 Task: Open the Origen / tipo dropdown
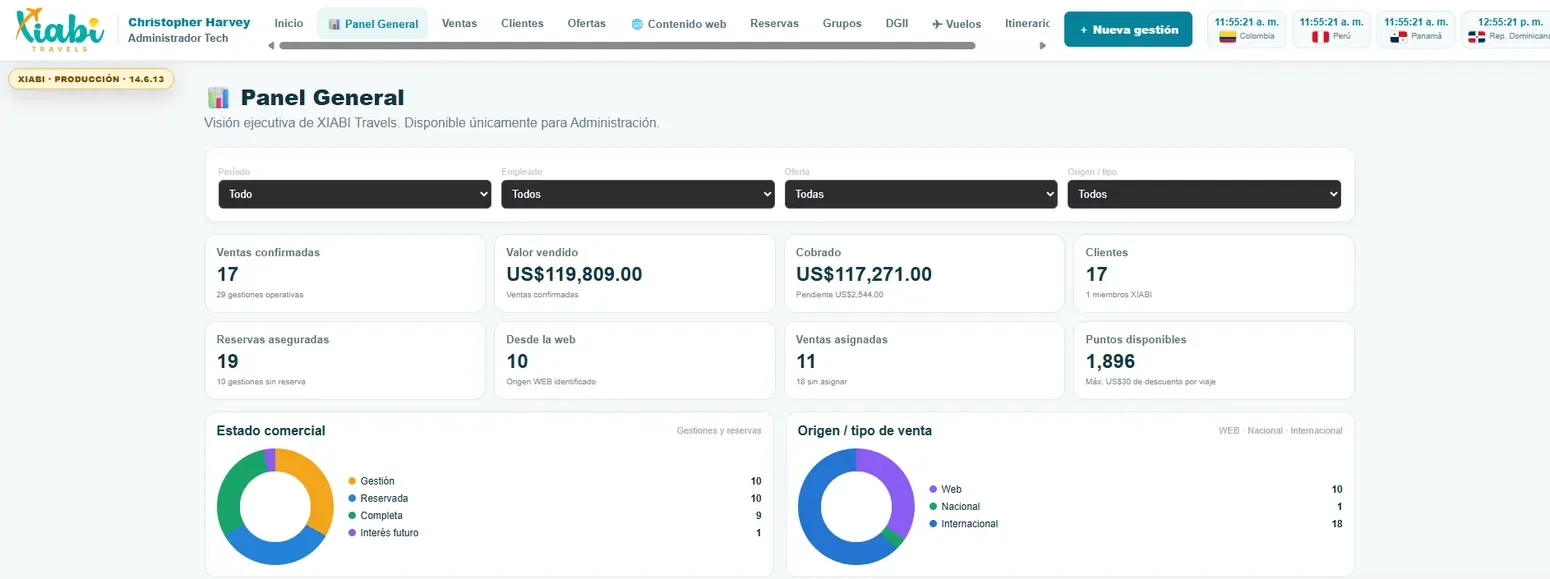(x=1204, y=194)
